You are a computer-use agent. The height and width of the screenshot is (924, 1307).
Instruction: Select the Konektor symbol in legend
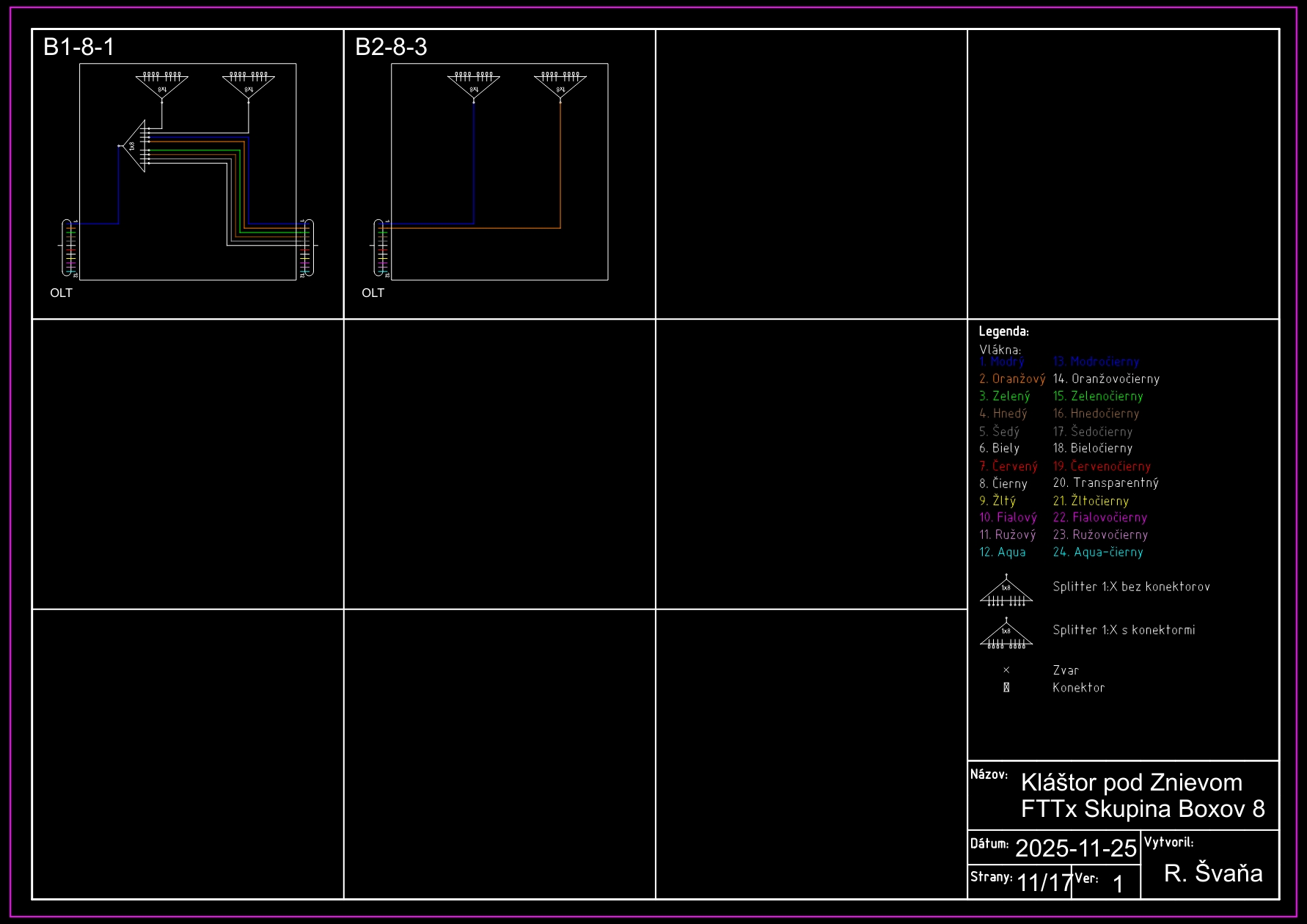tap(1006, 688)
